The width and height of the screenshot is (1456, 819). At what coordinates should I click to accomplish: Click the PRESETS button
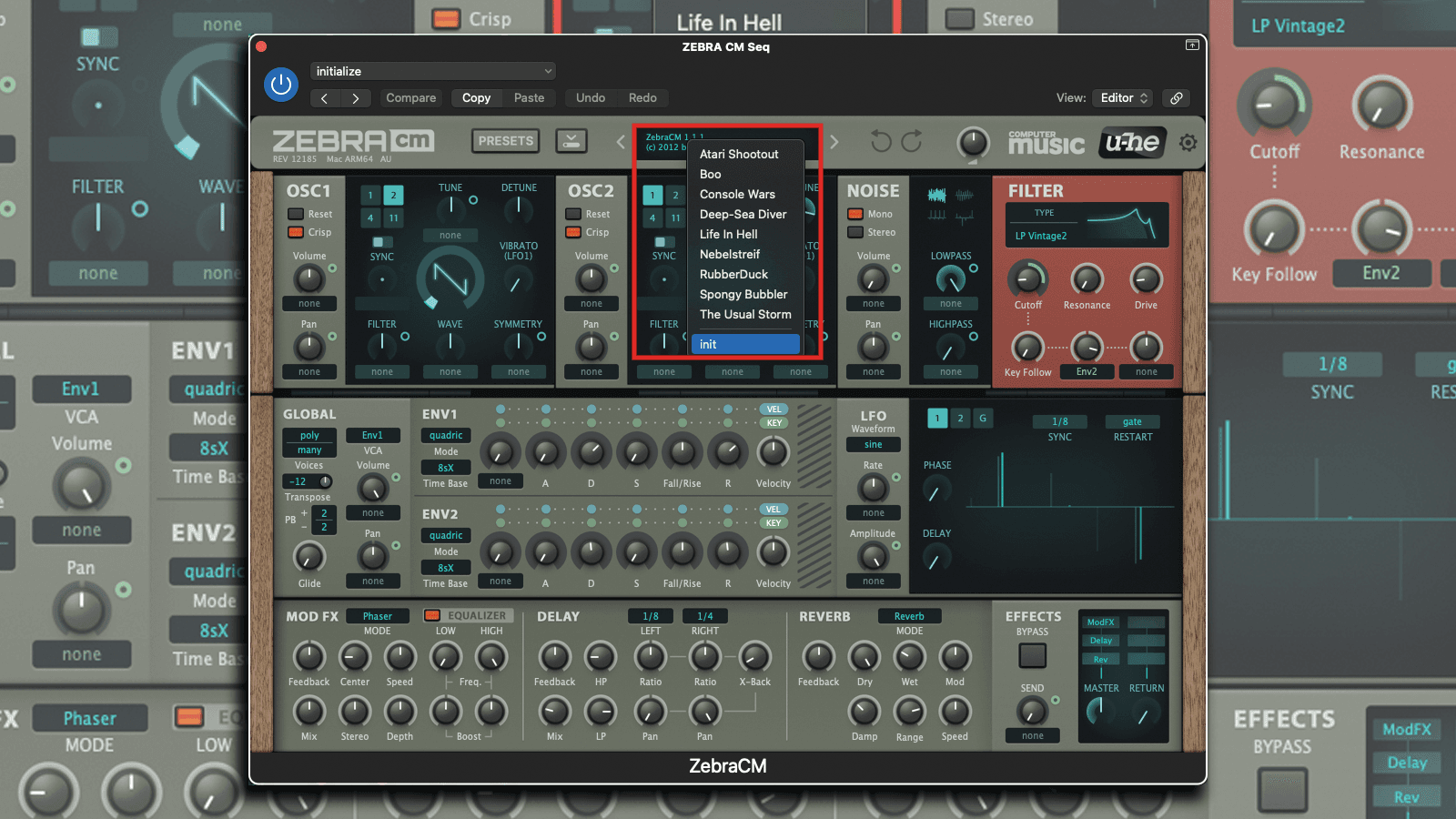click(x=506, y=141)
